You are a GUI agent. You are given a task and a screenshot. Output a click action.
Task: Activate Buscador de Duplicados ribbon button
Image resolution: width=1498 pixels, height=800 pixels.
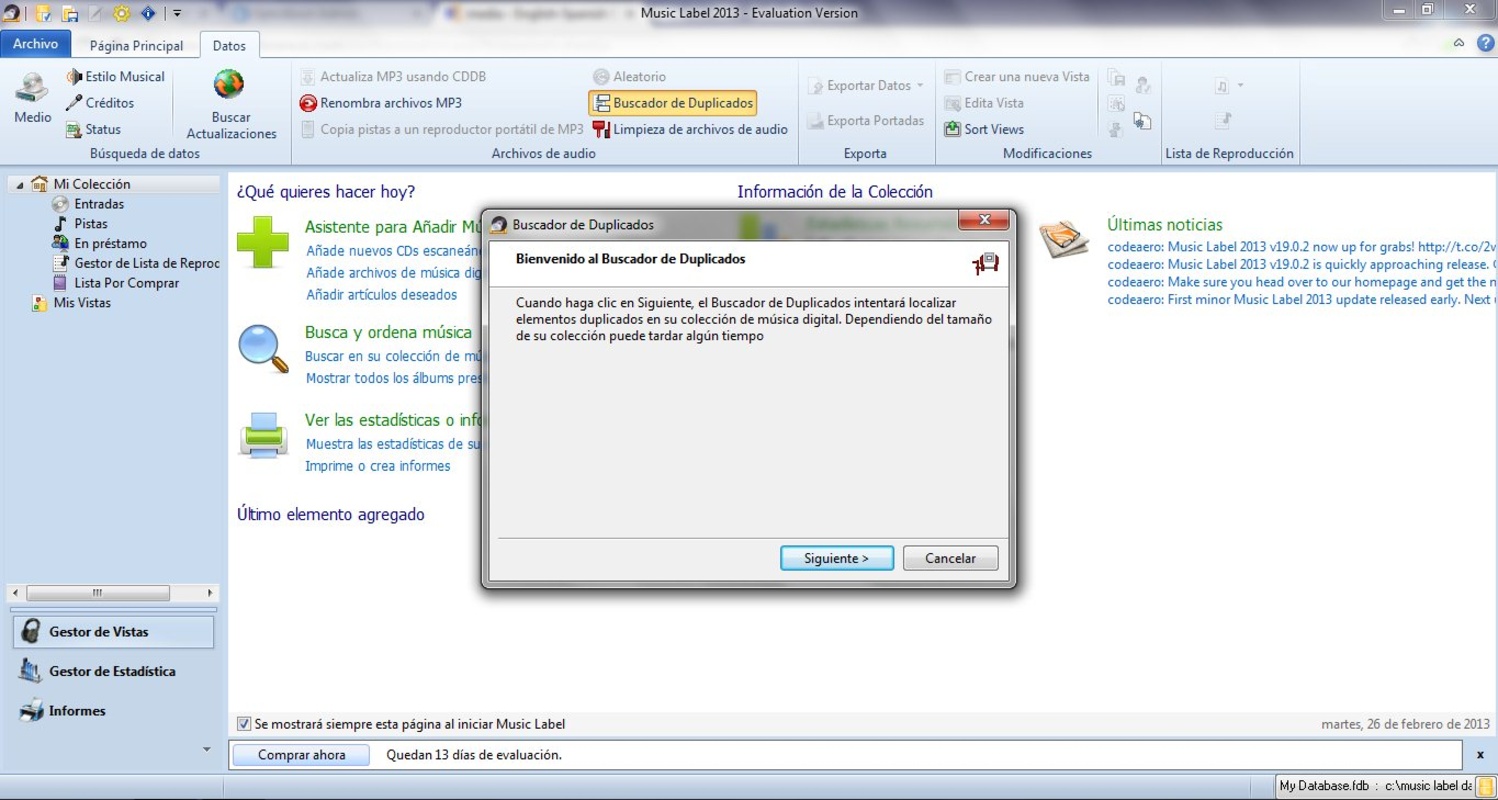click(672, 103)
